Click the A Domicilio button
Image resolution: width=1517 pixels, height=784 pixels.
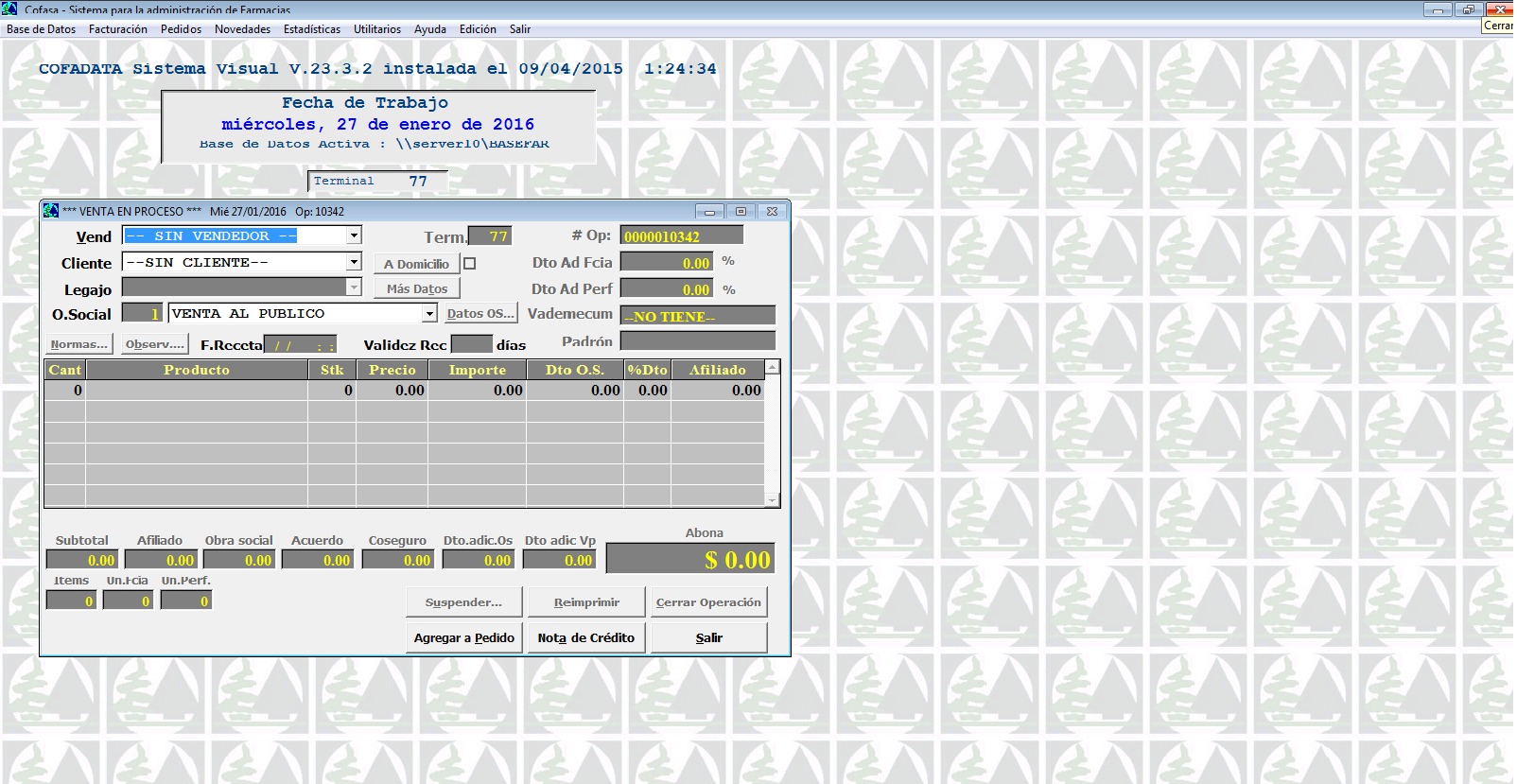point(416,264)
